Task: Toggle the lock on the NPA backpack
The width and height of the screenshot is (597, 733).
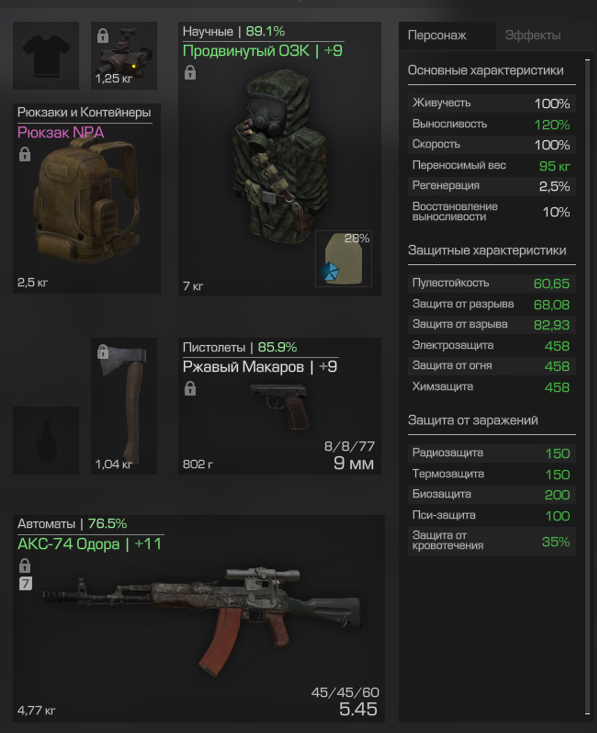Action: point(25,154)
